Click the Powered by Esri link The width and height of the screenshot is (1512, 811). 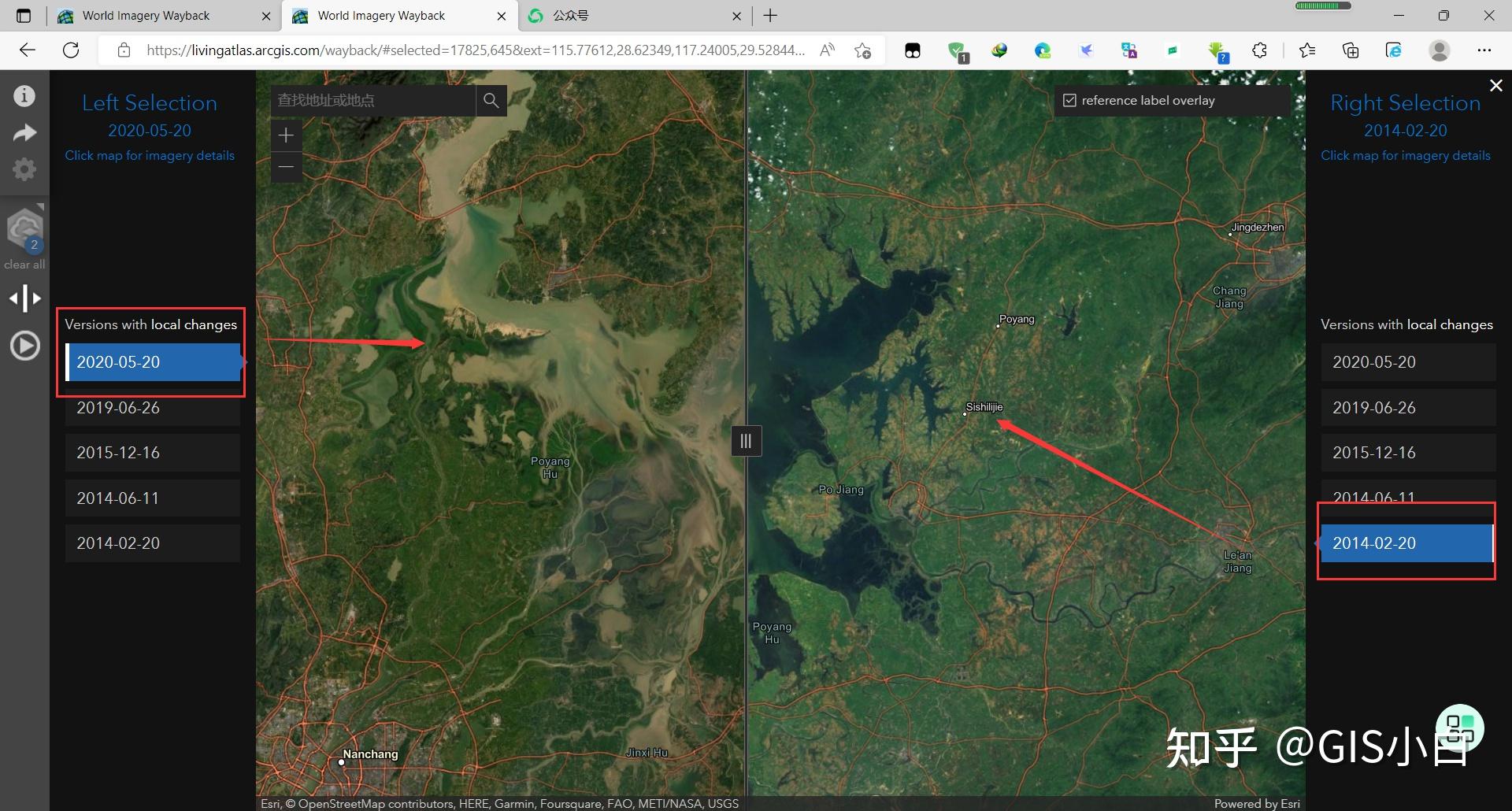click(1257, 803)
